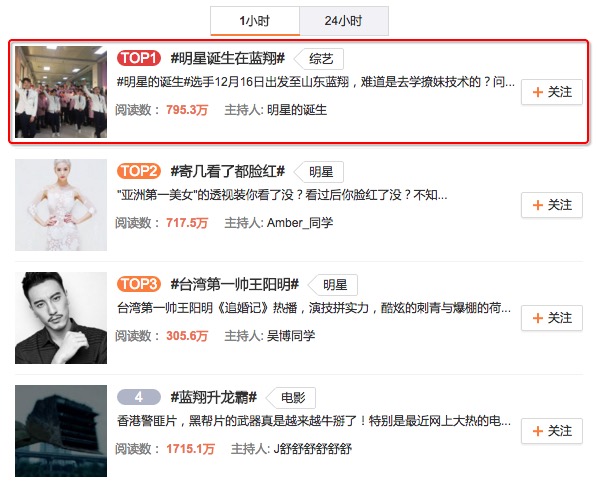The image size is (598, 484).
Task: Open the black-and-white man portrait thumbnail
Action: 61,318
